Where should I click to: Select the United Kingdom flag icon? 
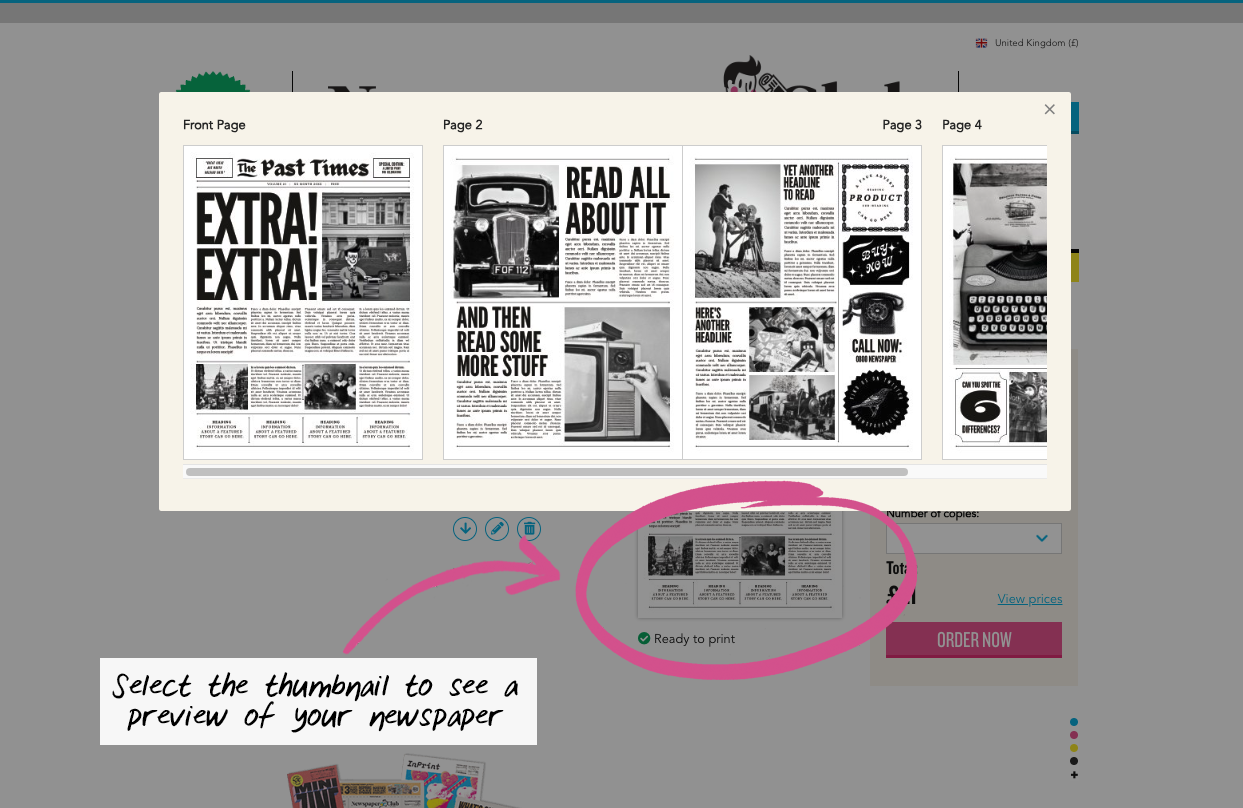point(981,43)
